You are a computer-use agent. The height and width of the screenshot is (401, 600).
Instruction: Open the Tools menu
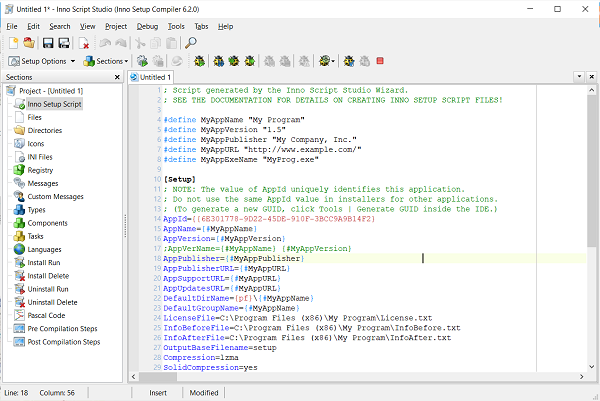coord(176,26)
